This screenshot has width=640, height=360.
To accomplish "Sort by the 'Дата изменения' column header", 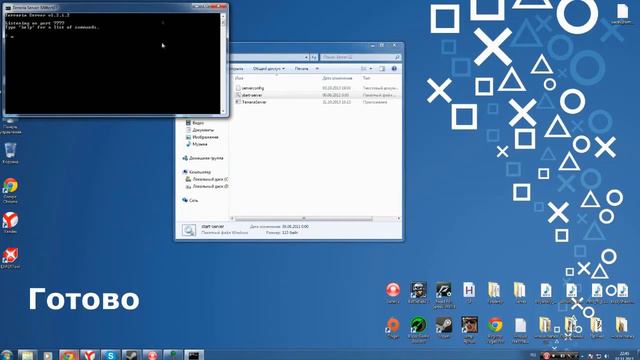I will [337, 78].
